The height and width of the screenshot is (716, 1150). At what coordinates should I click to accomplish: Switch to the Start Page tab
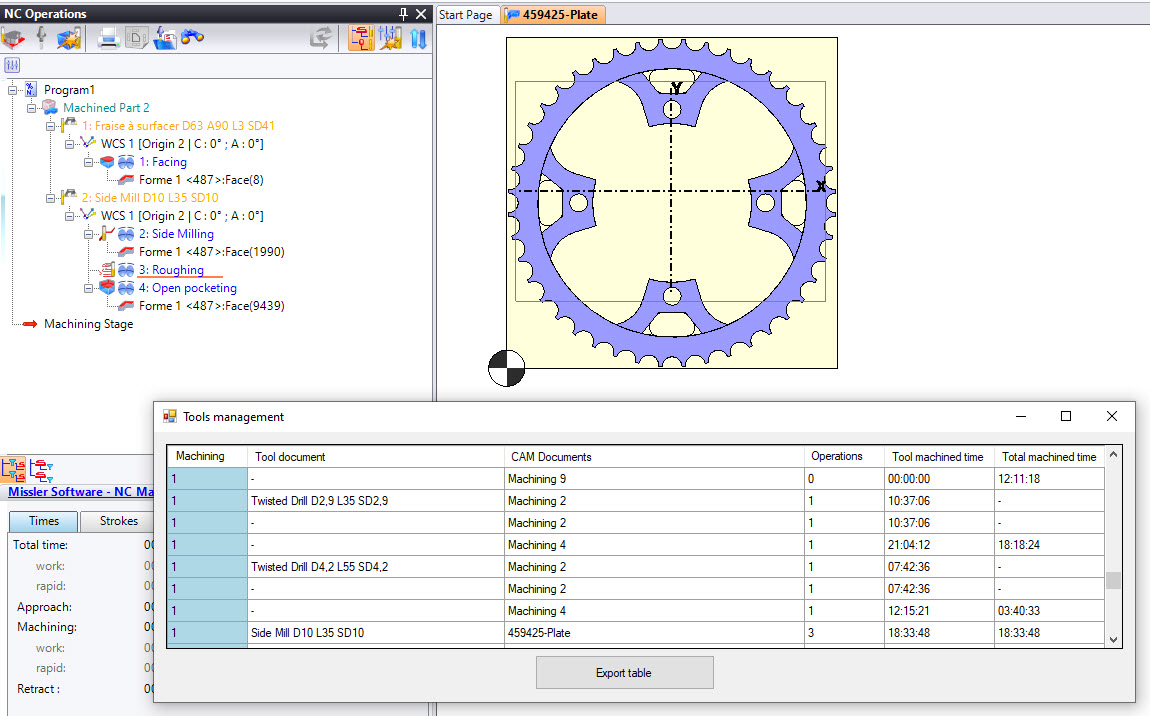[466, 15]
